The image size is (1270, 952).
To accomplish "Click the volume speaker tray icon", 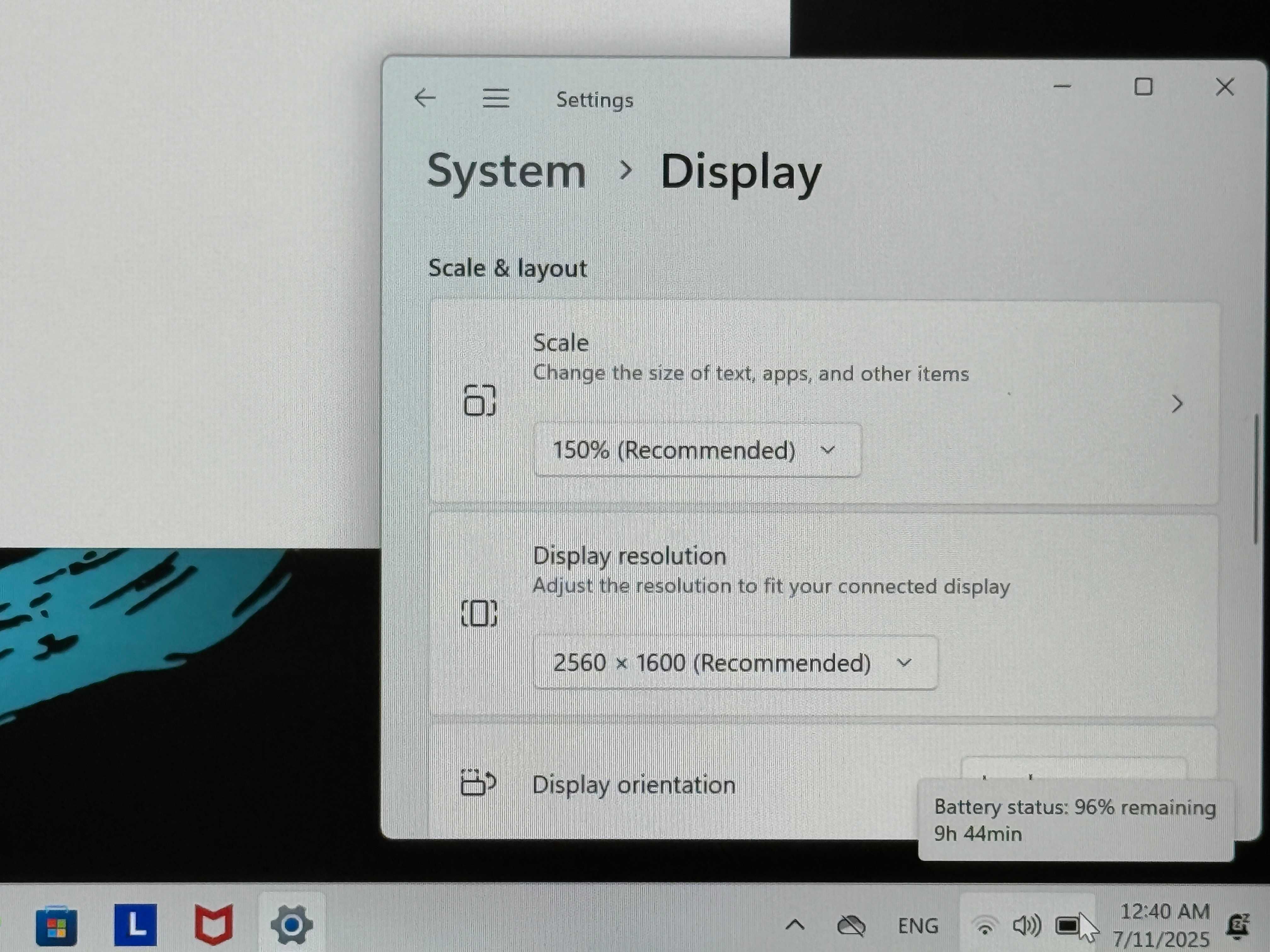I will 1027,925.
